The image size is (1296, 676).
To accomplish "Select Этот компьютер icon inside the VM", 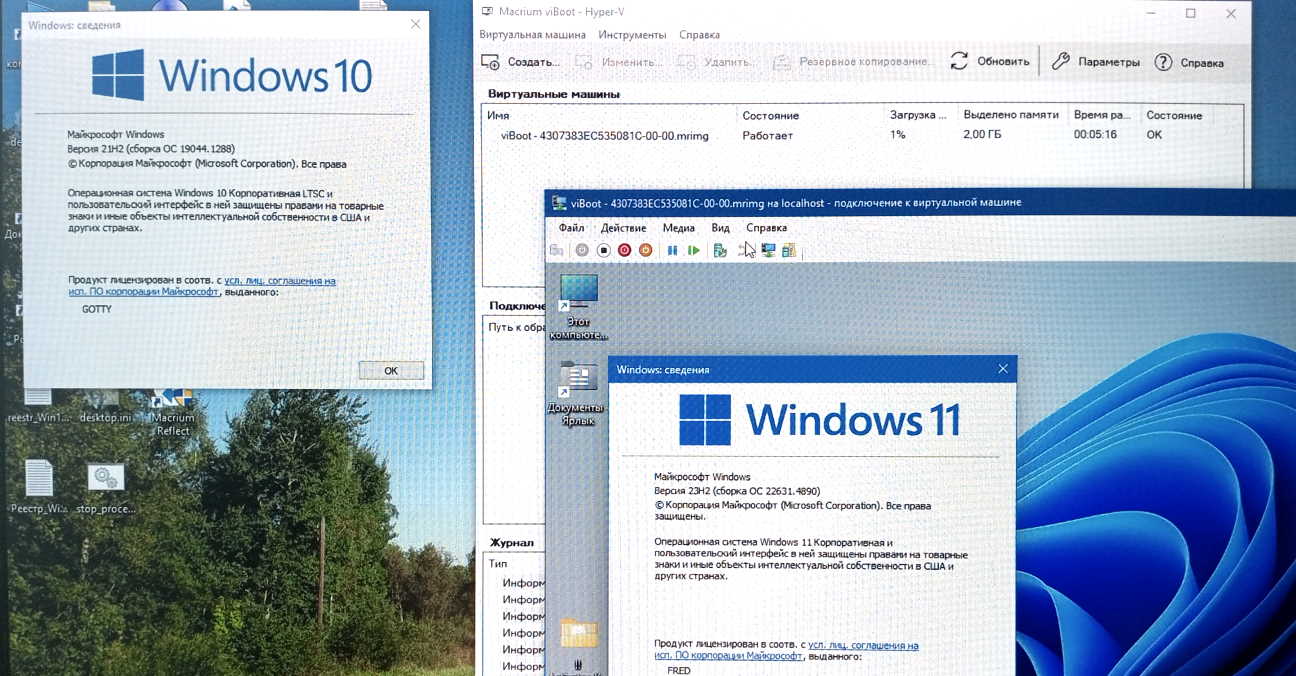I will click(x=579, y=307).
